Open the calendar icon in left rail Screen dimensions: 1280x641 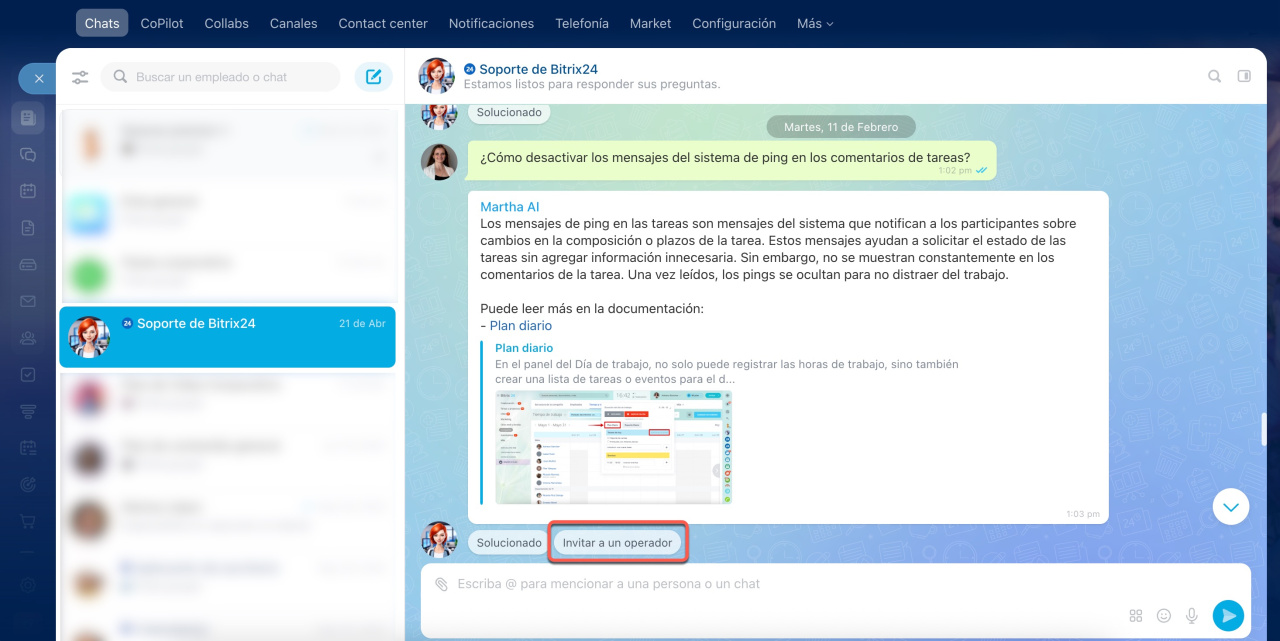click(x=28, y=191)
